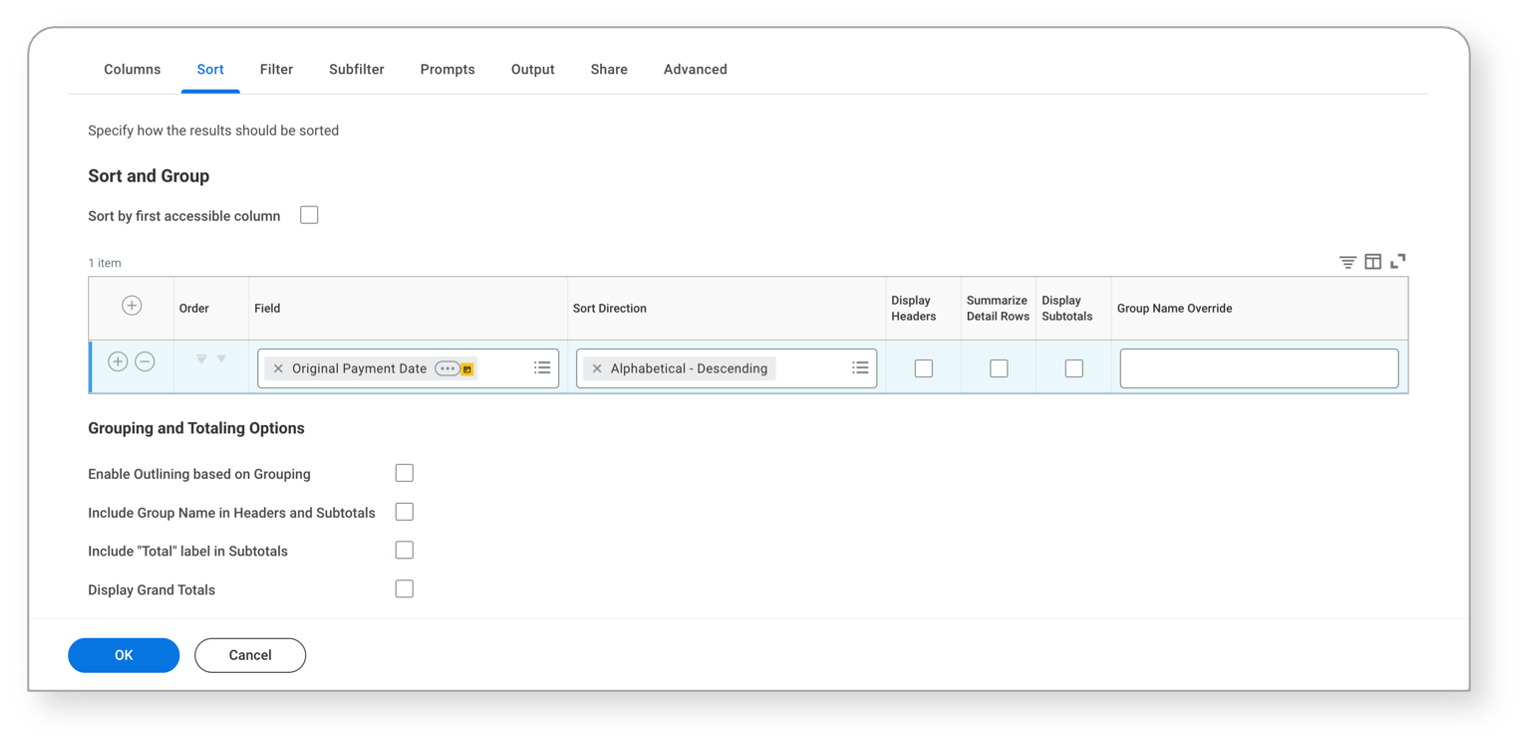Click inside the Field selection box

coord(408,368)
